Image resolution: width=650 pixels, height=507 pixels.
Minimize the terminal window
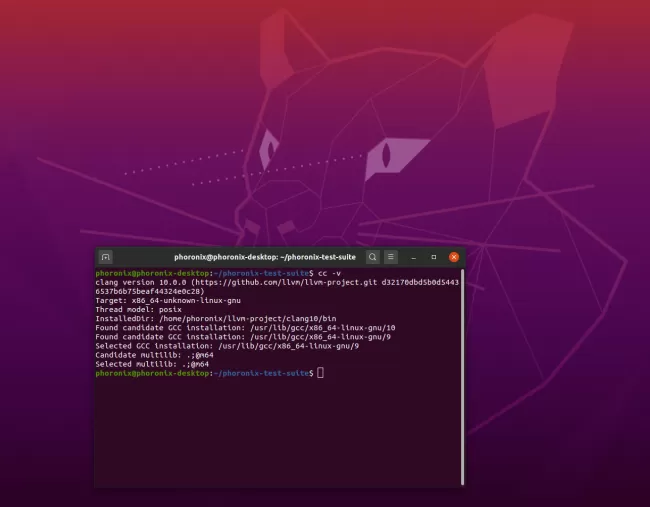[414, 257]
